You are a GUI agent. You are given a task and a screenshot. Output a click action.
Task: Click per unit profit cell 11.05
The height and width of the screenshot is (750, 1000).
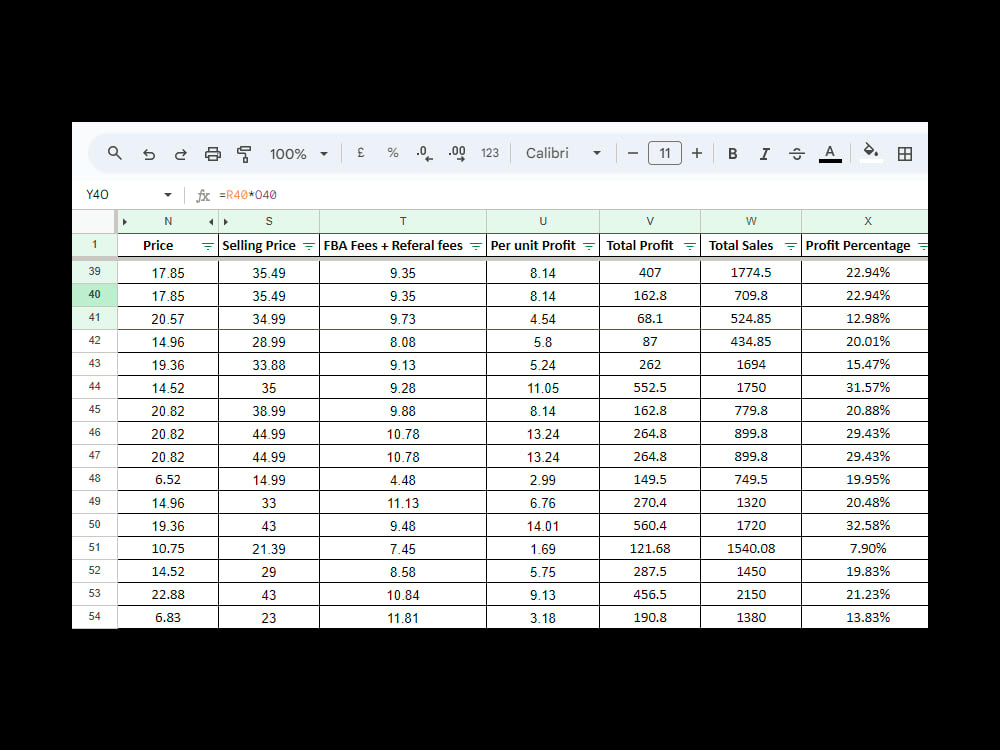click(543, 388)
